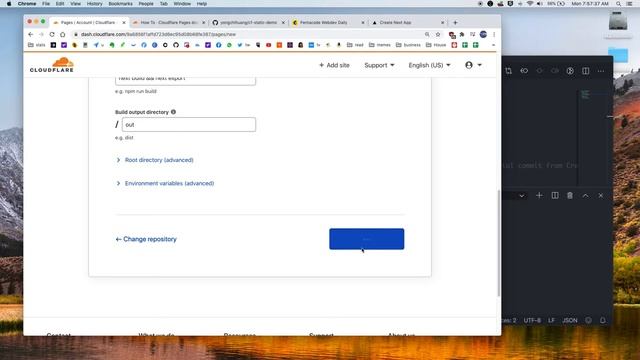Click the Build output directory info icon
640x360 pixels.
[173, 112]
